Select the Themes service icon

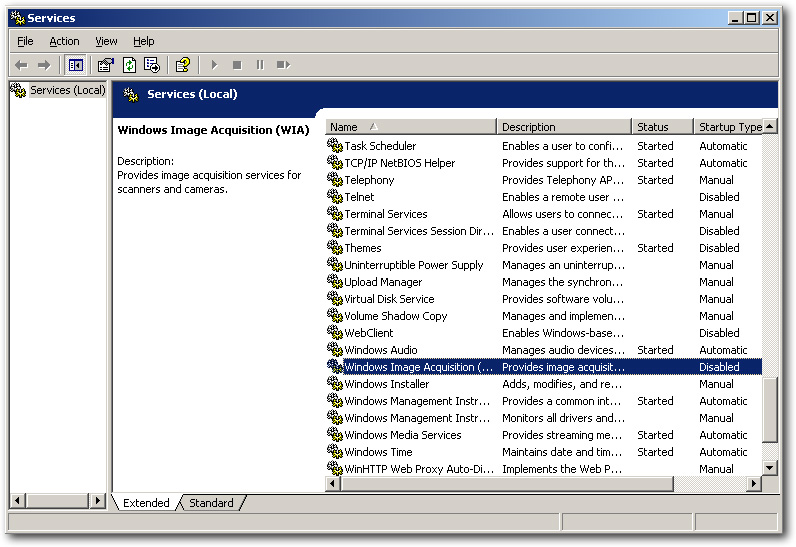click(335, 248)
